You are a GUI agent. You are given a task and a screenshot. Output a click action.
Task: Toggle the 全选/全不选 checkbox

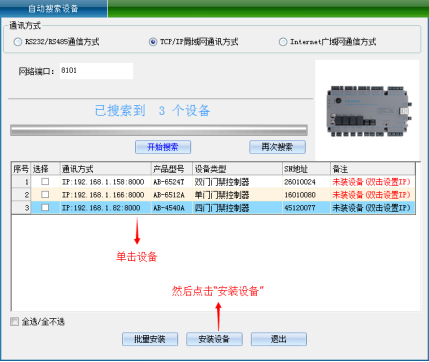(14, 322)
